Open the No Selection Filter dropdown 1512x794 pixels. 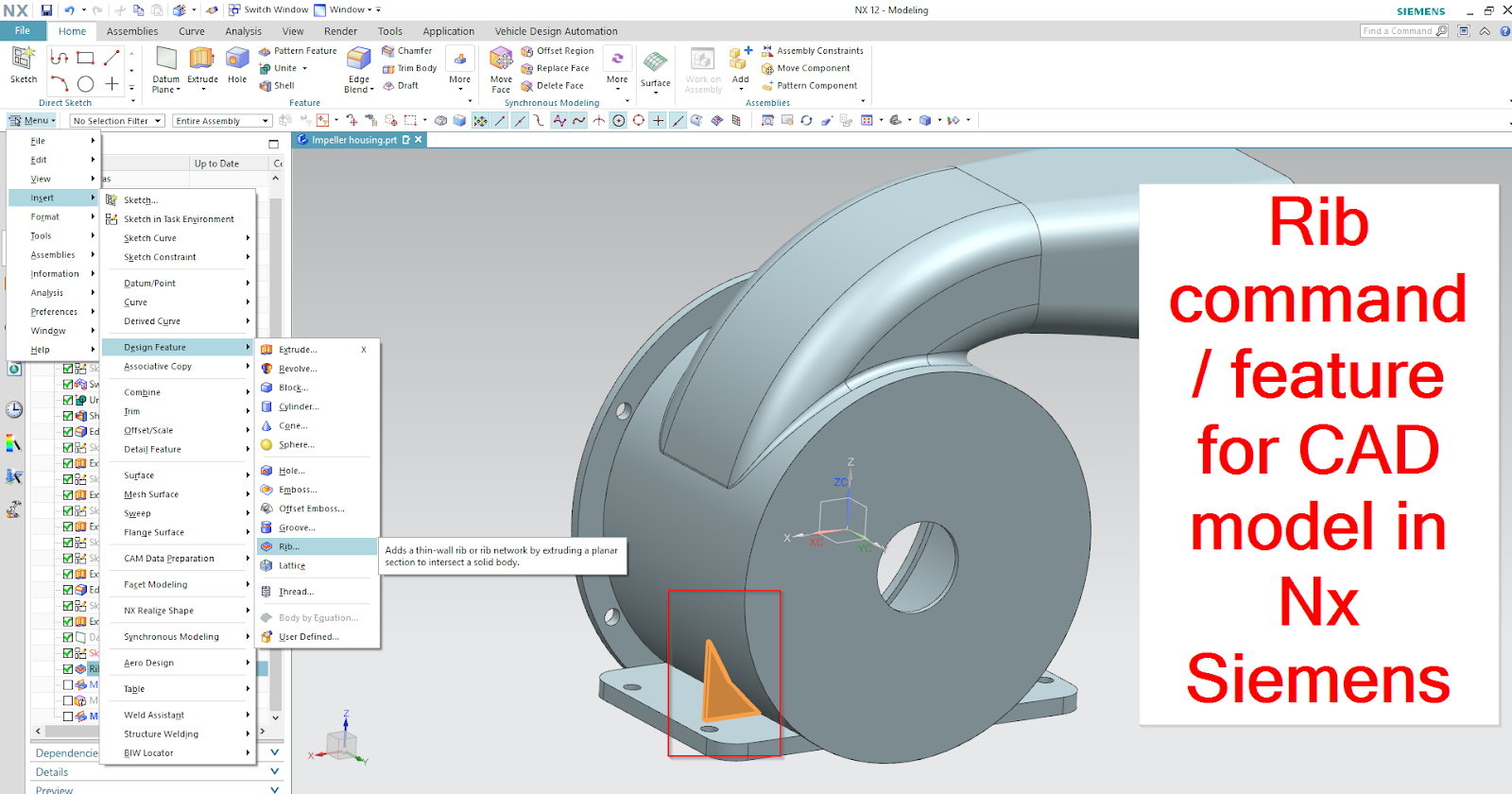click(118, 121)
